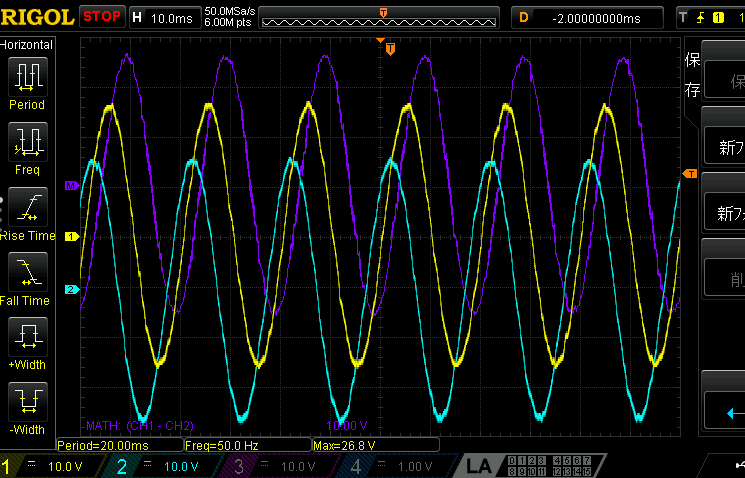Choose the Rise Time measurement
This screenshot has height=478, width=745.
(27, 214)
